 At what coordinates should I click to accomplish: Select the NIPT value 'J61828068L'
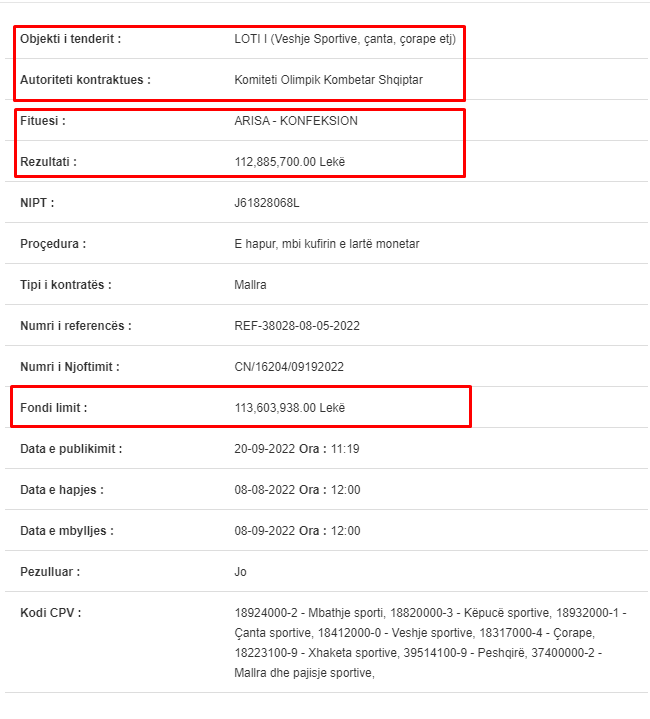point(267,203)
